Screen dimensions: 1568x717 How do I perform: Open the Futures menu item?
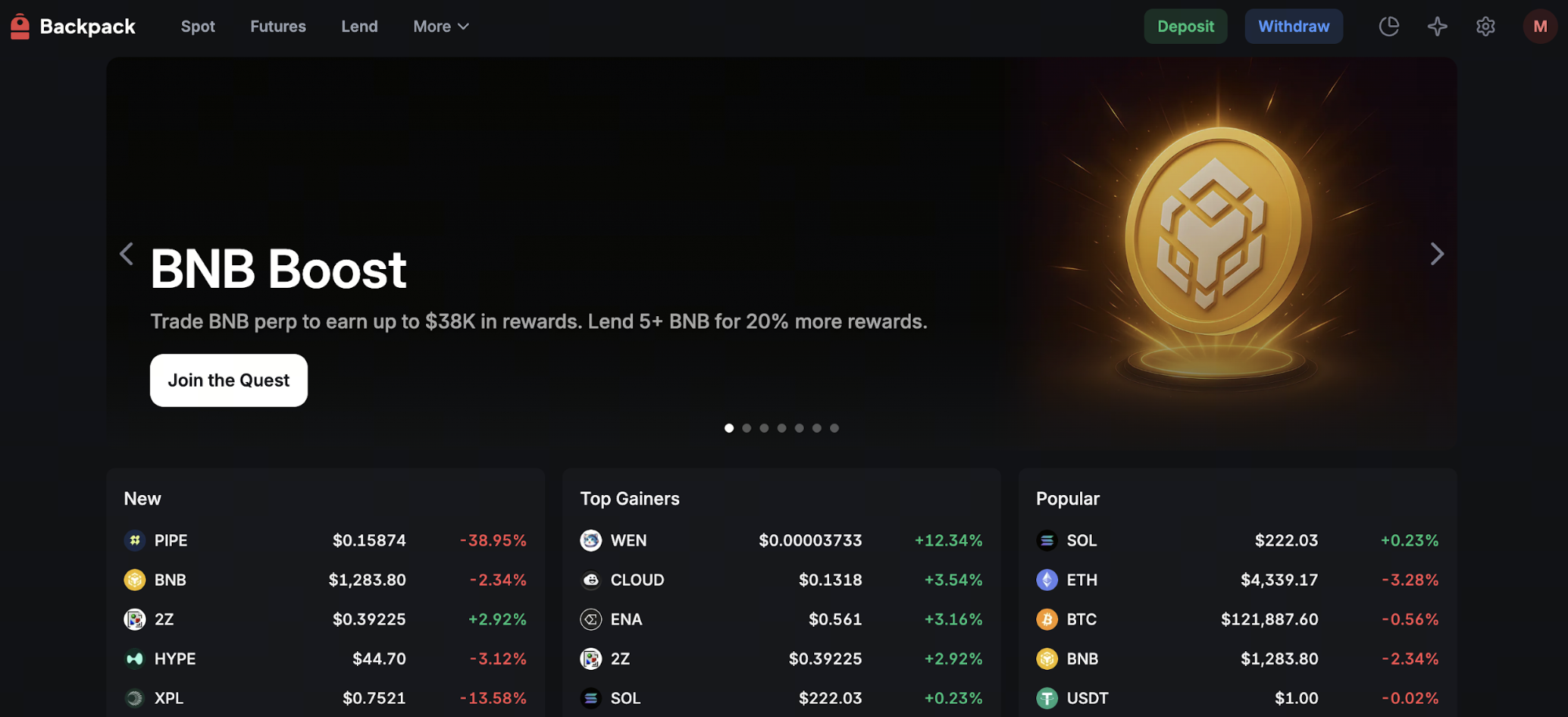(278, 27)
